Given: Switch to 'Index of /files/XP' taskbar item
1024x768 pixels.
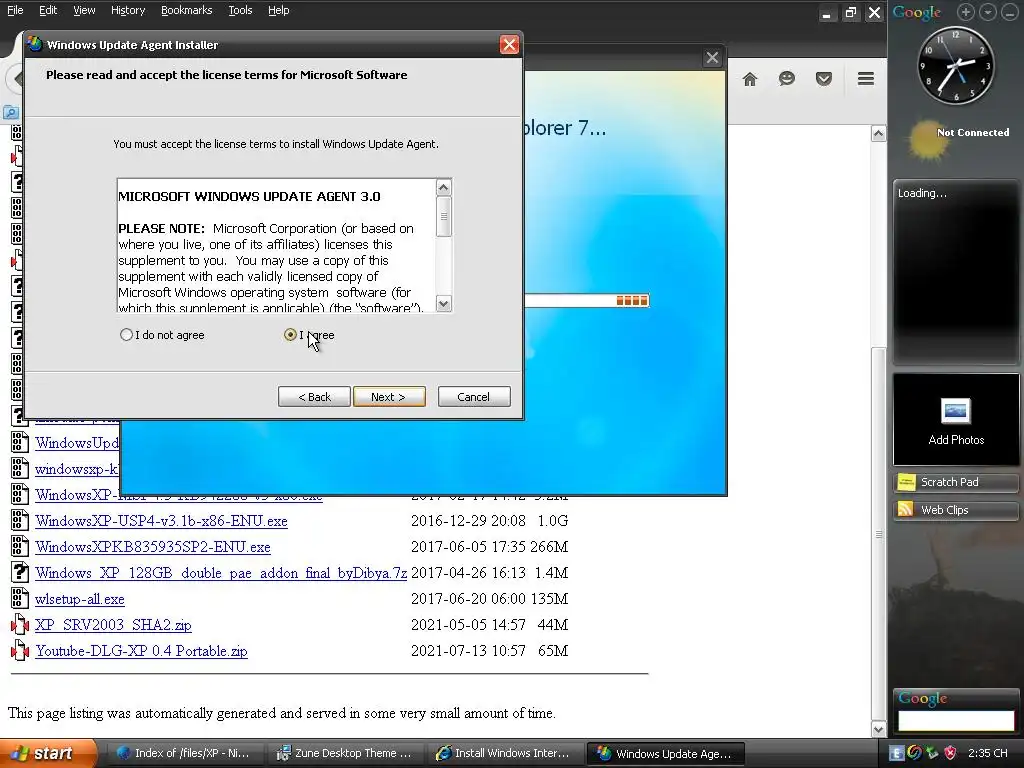Looking at the screenshot, I should [185, 753].
